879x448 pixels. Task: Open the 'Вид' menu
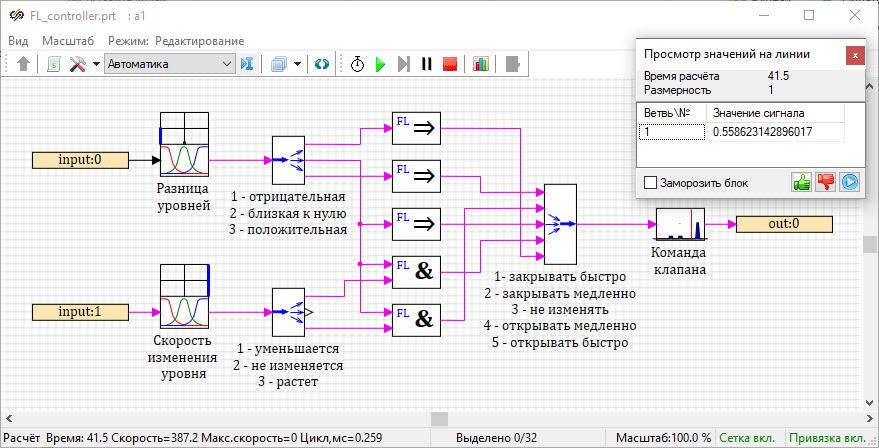tap(18, 40)
